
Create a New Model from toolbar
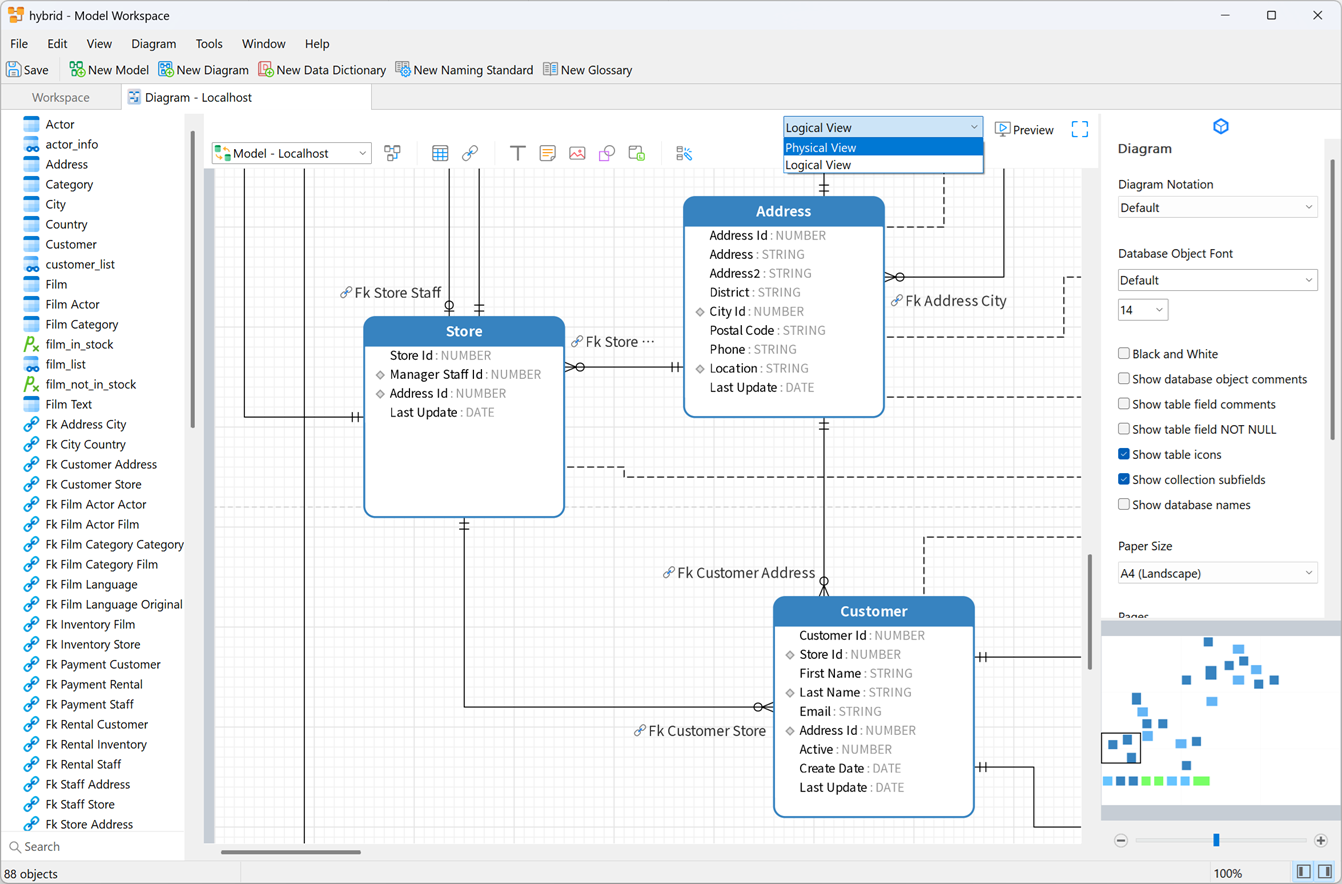pyautogui.click(x=109, y=70)
